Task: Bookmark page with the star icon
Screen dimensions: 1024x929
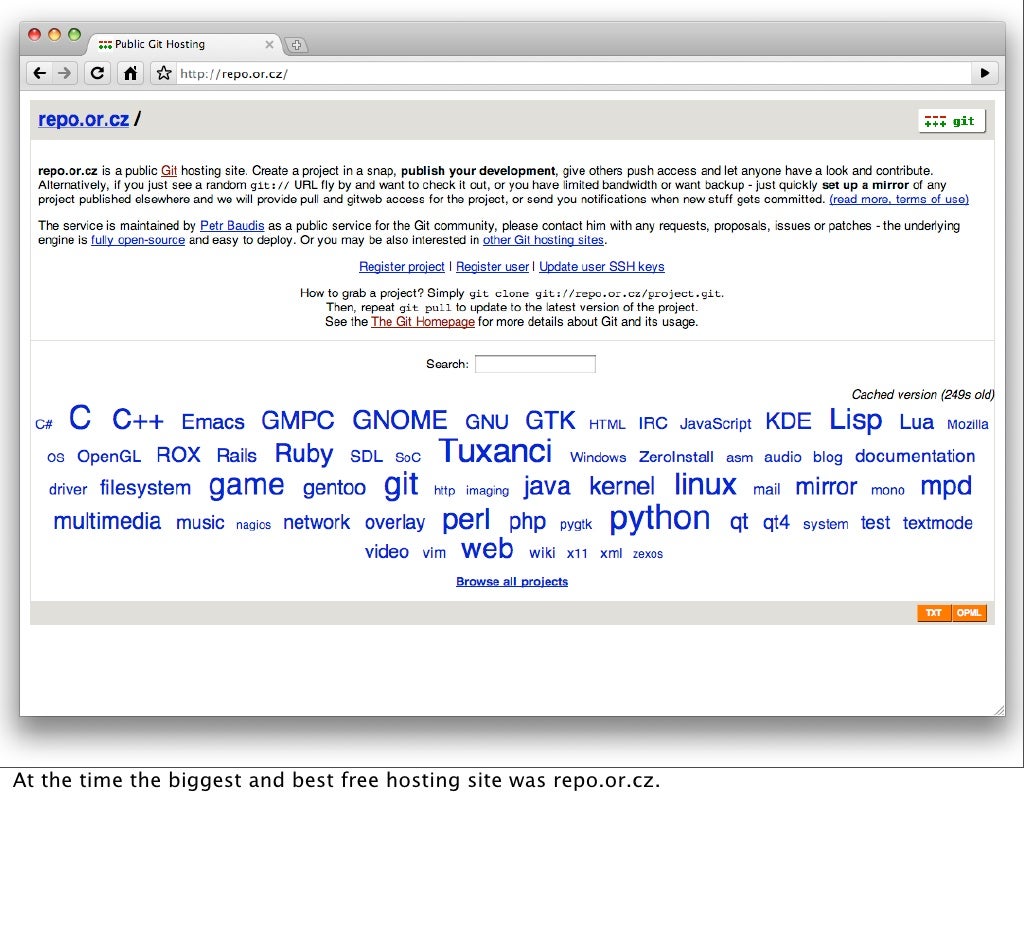Action: point(164,73)
